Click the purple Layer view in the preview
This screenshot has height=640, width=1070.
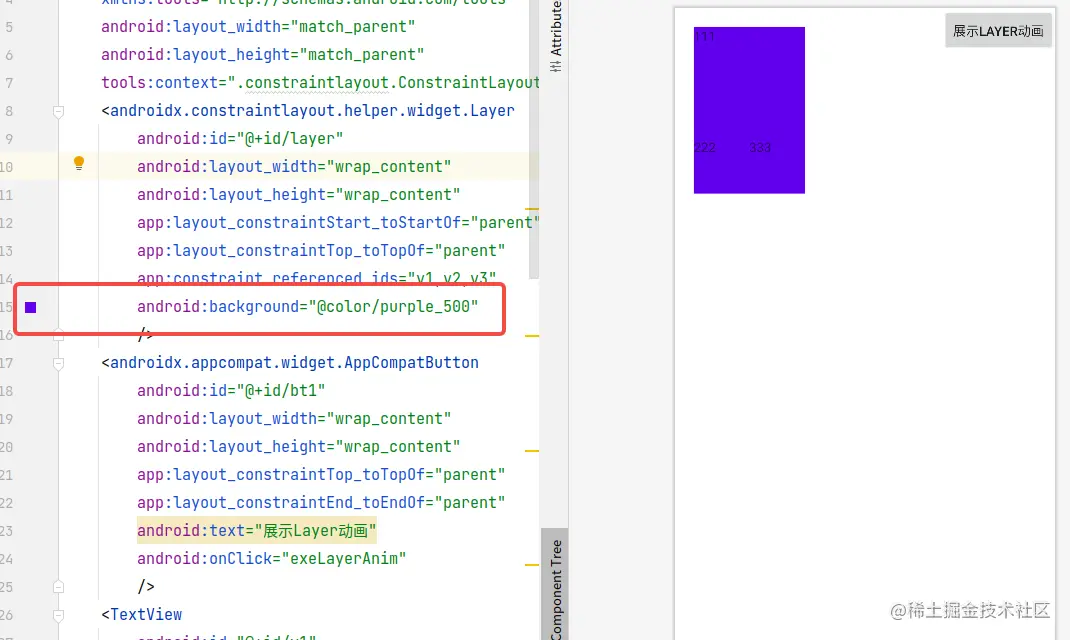(x=748, y=110)
